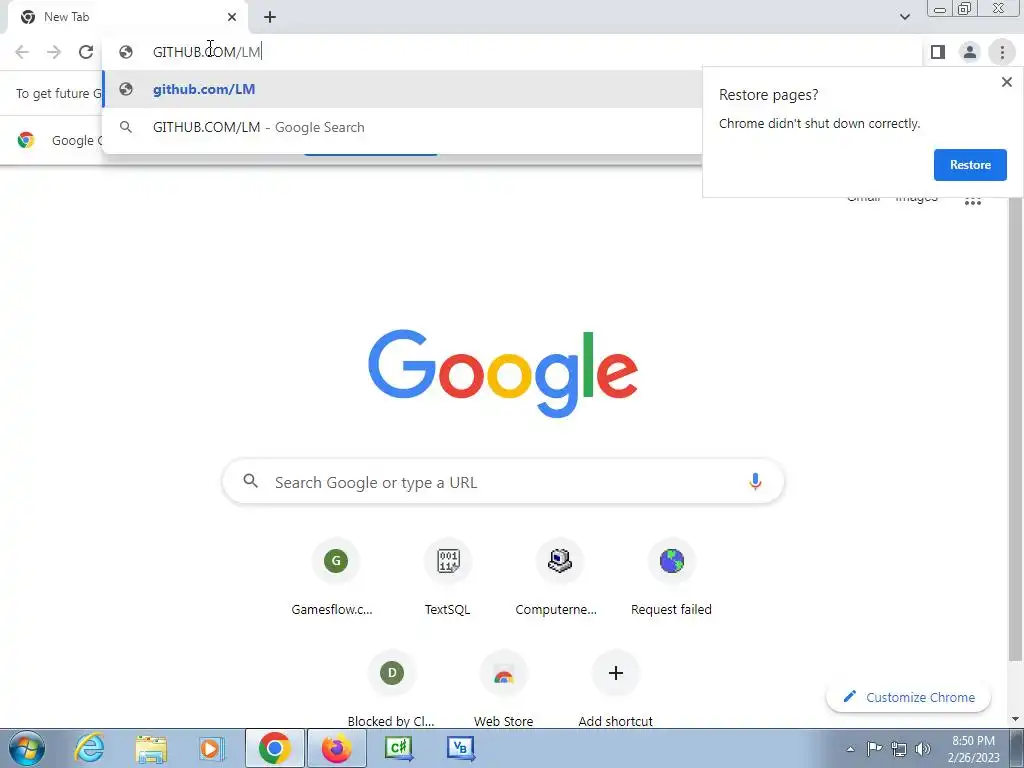The image size is (1024, 768).
Task: Choose GITHUB.COM/LM Google Search suggestion
Action: tap(402, 127)
